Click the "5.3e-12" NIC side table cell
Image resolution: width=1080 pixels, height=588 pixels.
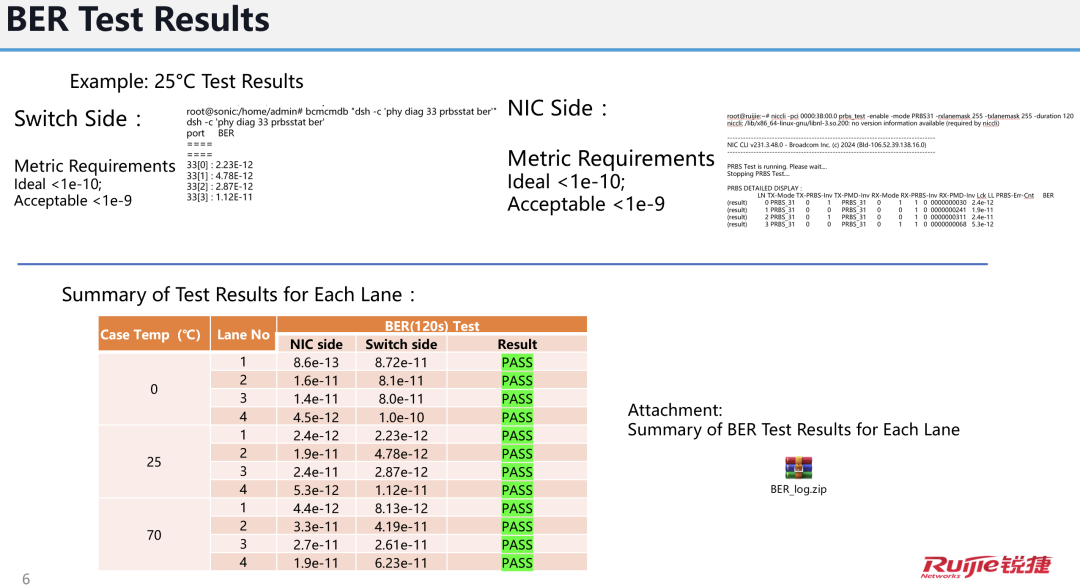pyautogui.click(x=316, y=490)
